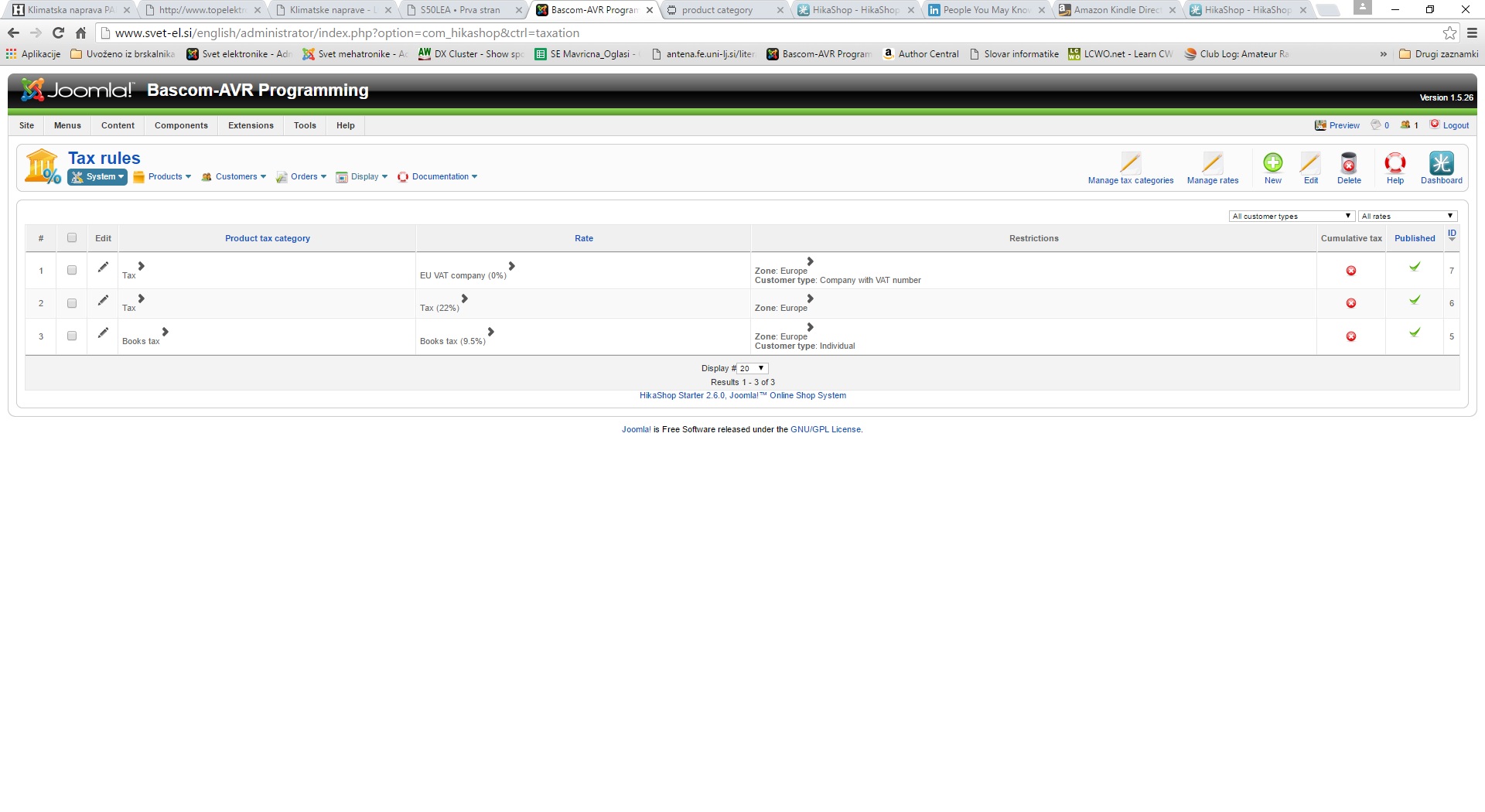This screenshot has width=1485, height=812.
Task: Toggle the select-all checkbox in table header
Action: 72,238
